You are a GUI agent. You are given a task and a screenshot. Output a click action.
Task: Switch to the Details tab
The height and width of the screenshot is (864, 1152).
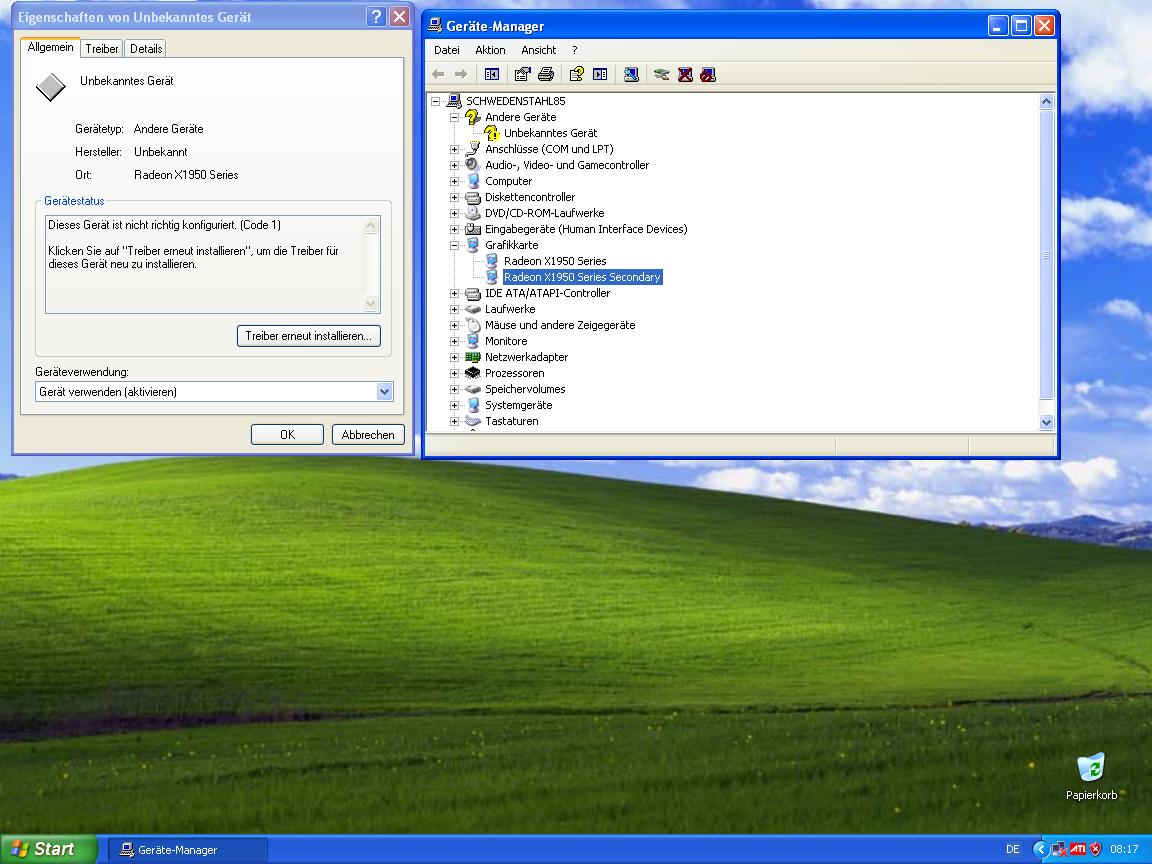145,48
